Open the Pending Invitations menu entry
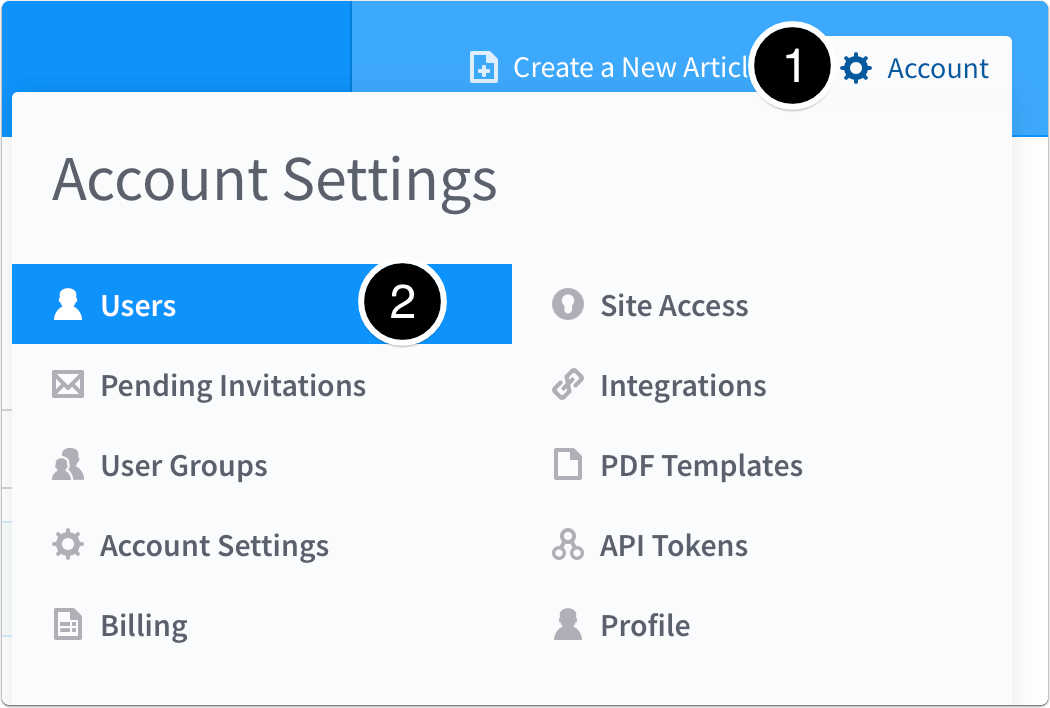This screenshot has height=708, width=1050. click(232, 385)
